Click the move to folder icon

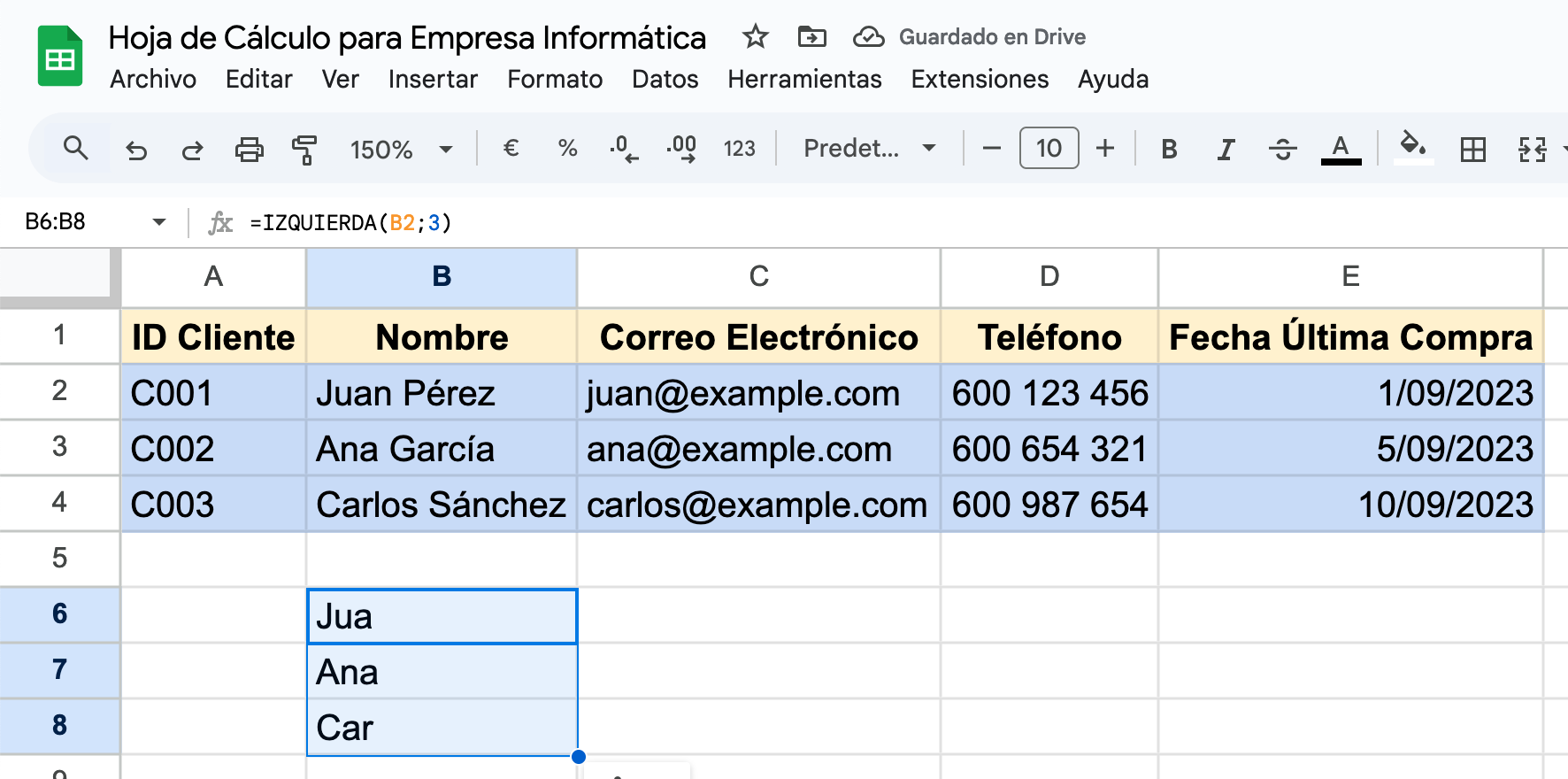pos(811,37)
